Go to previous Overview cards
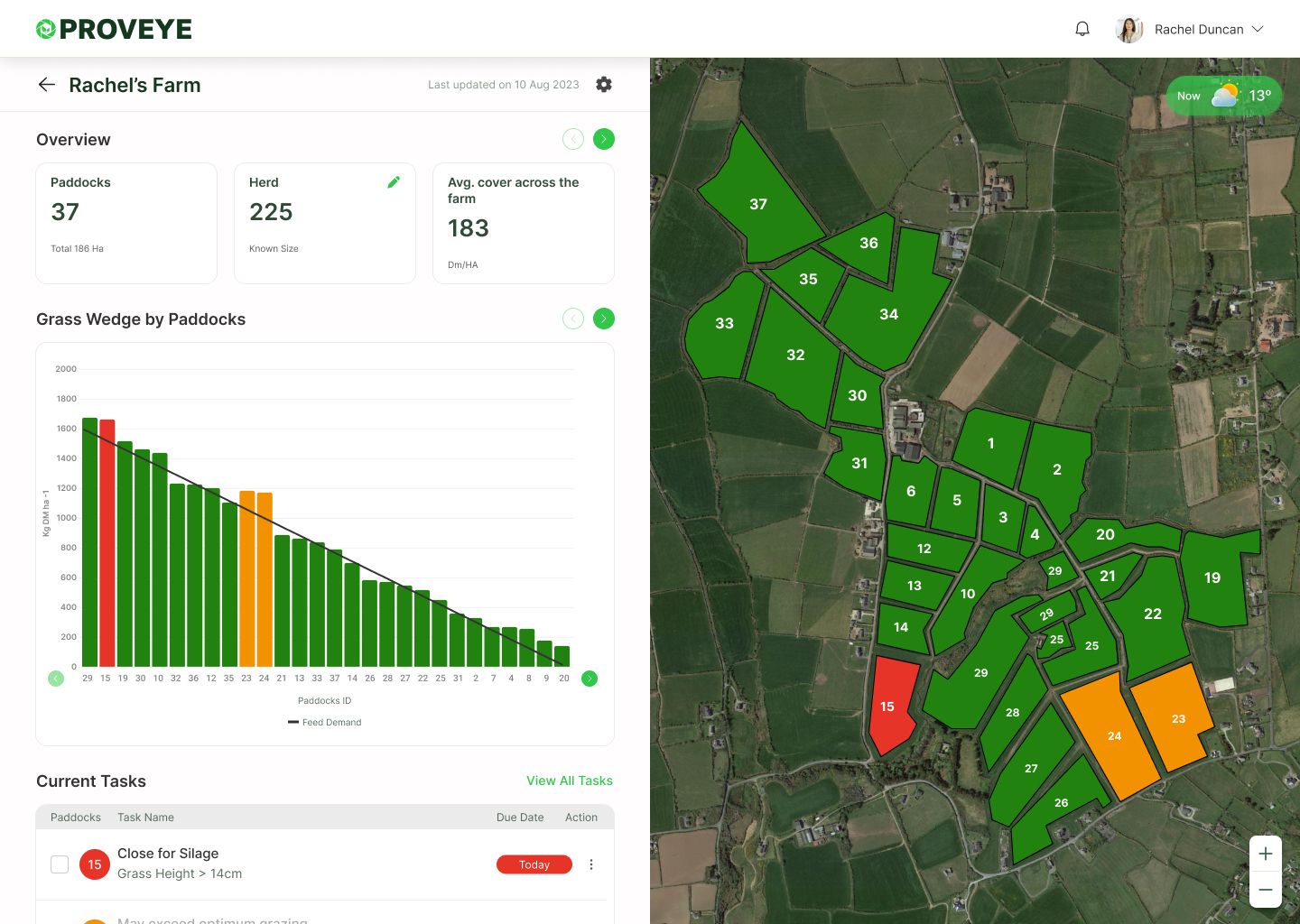1300x924 pixels. (573, 139)
